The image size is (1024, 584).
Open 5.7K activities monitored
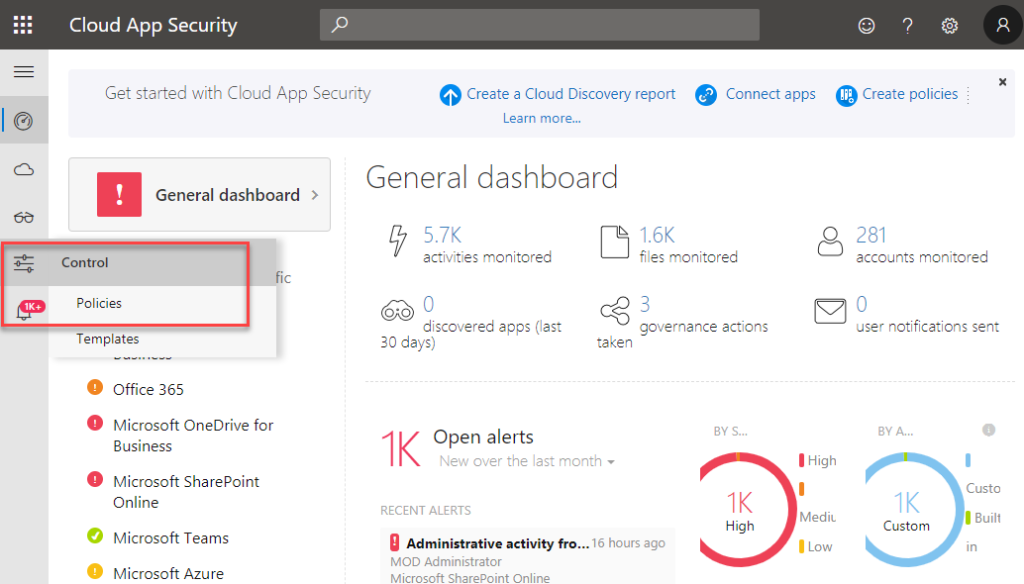442,235
